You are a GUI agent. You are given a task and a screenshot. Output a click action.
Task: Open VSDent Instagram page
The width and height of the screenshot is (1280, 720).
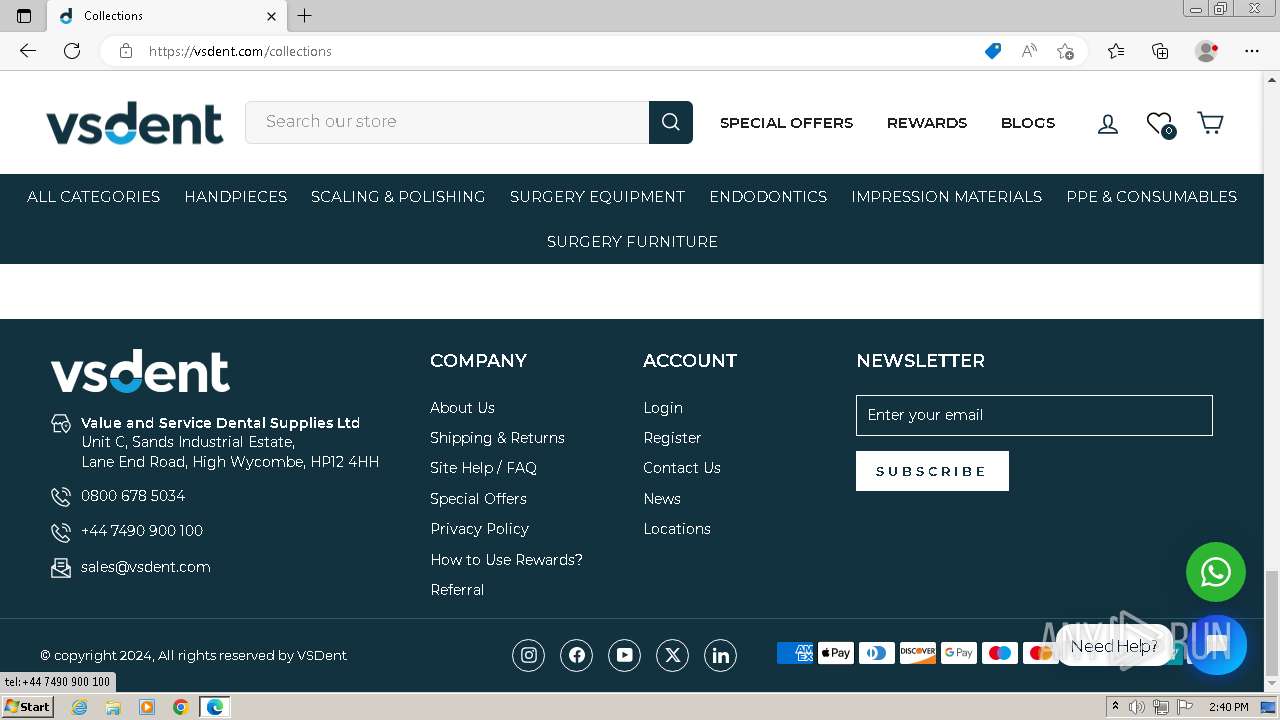click(x=529, y=655)
